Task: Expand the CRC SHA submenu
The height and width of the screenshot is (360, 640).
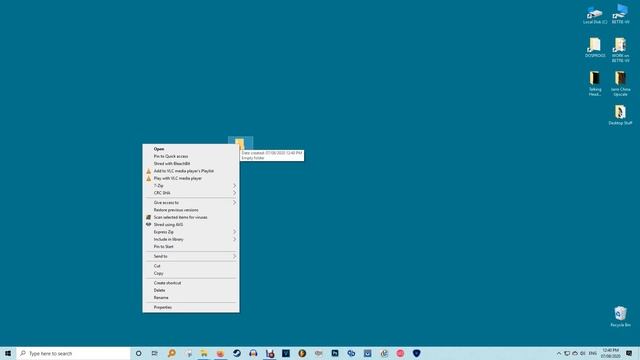Action: [191, 193]
